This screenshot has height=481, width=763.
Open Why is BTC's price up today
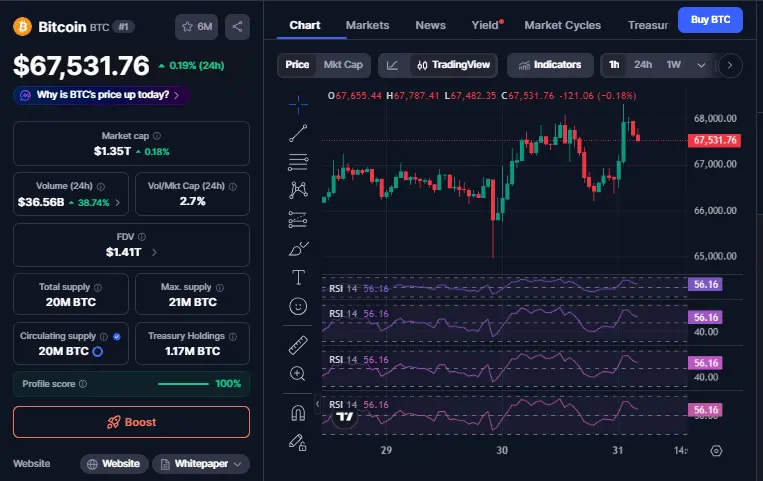101,95
